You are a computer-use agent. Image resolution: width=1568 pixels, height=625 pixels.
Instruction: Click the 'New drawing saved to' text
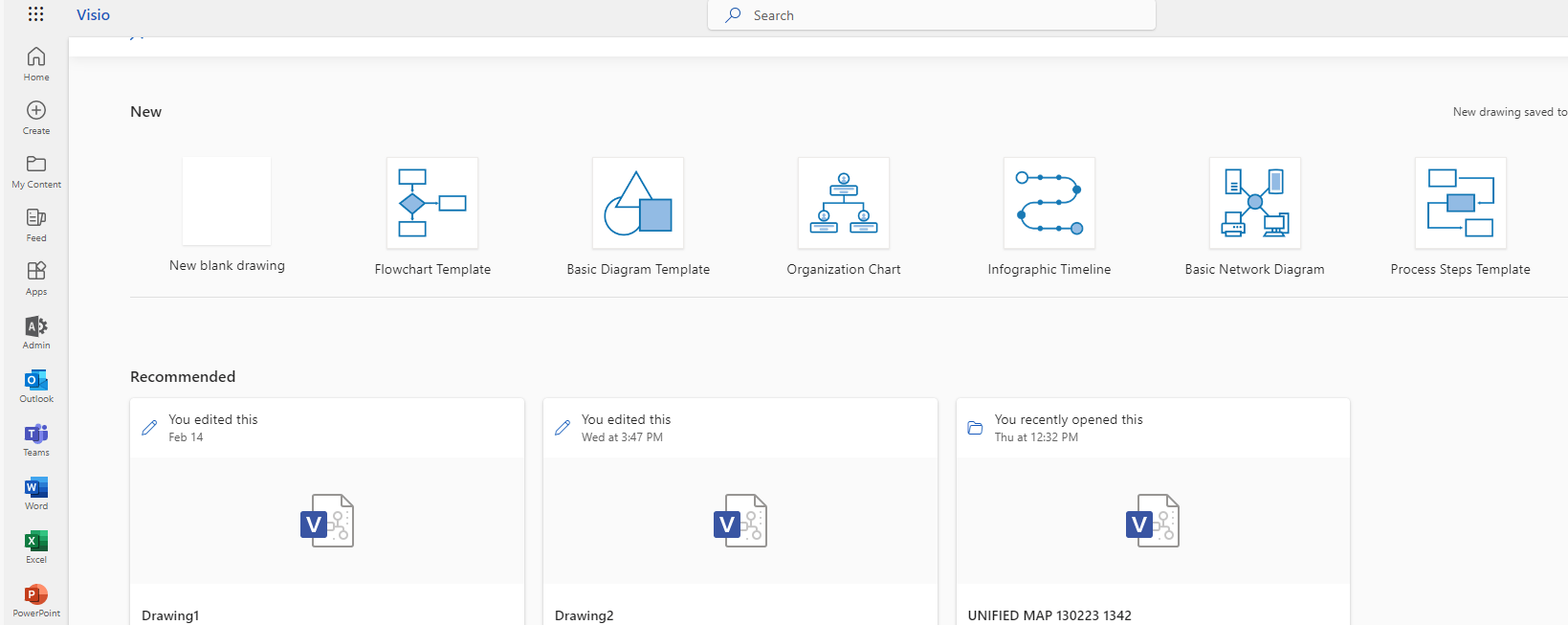[1510, 112]
